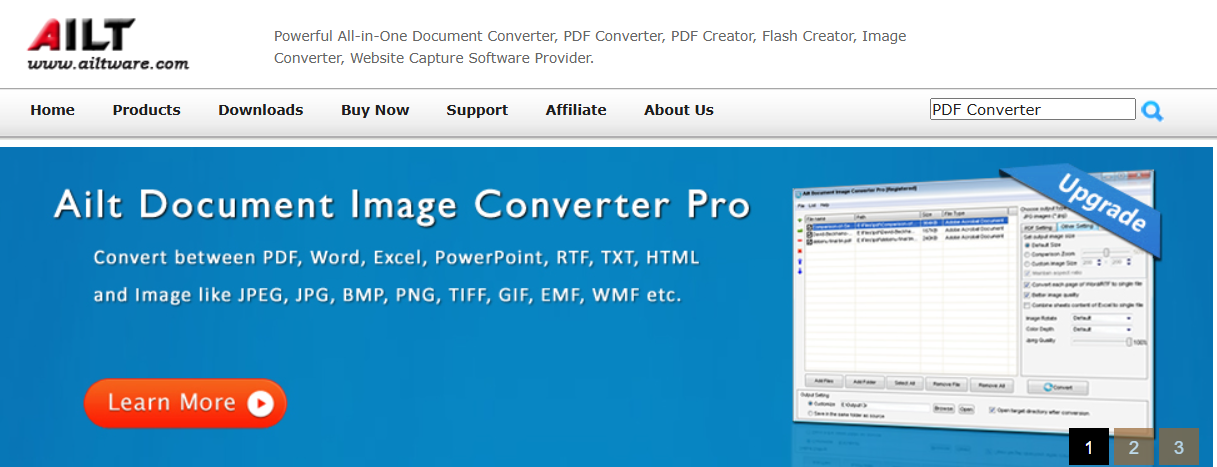This screenshot has height=467, width=1217.
Task: Open the Color Depth dropdown
Action: (x=1101, y=329)
